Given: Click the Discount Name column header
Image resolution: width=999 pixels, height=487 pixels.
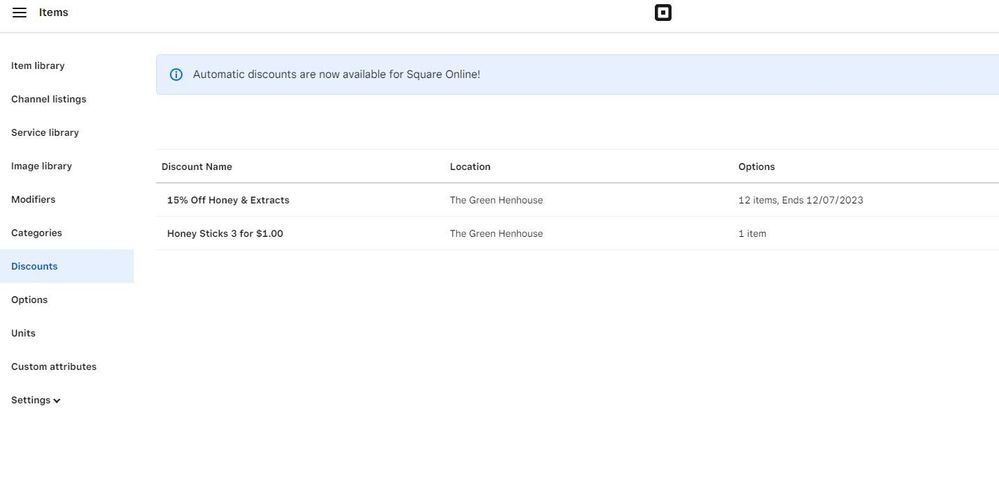Looking at the screenshot, I should 197,167.
